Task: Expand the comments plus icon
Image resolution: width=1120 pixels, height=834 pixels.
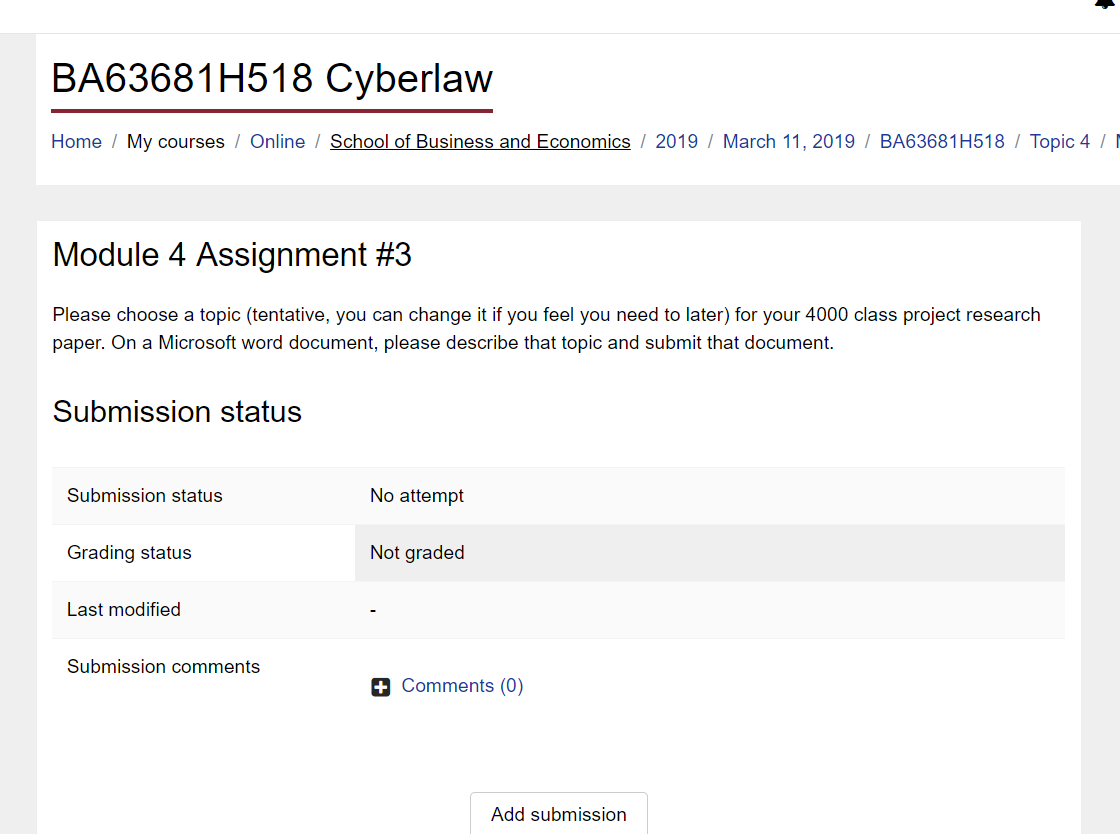Action: tap(381, 687)
